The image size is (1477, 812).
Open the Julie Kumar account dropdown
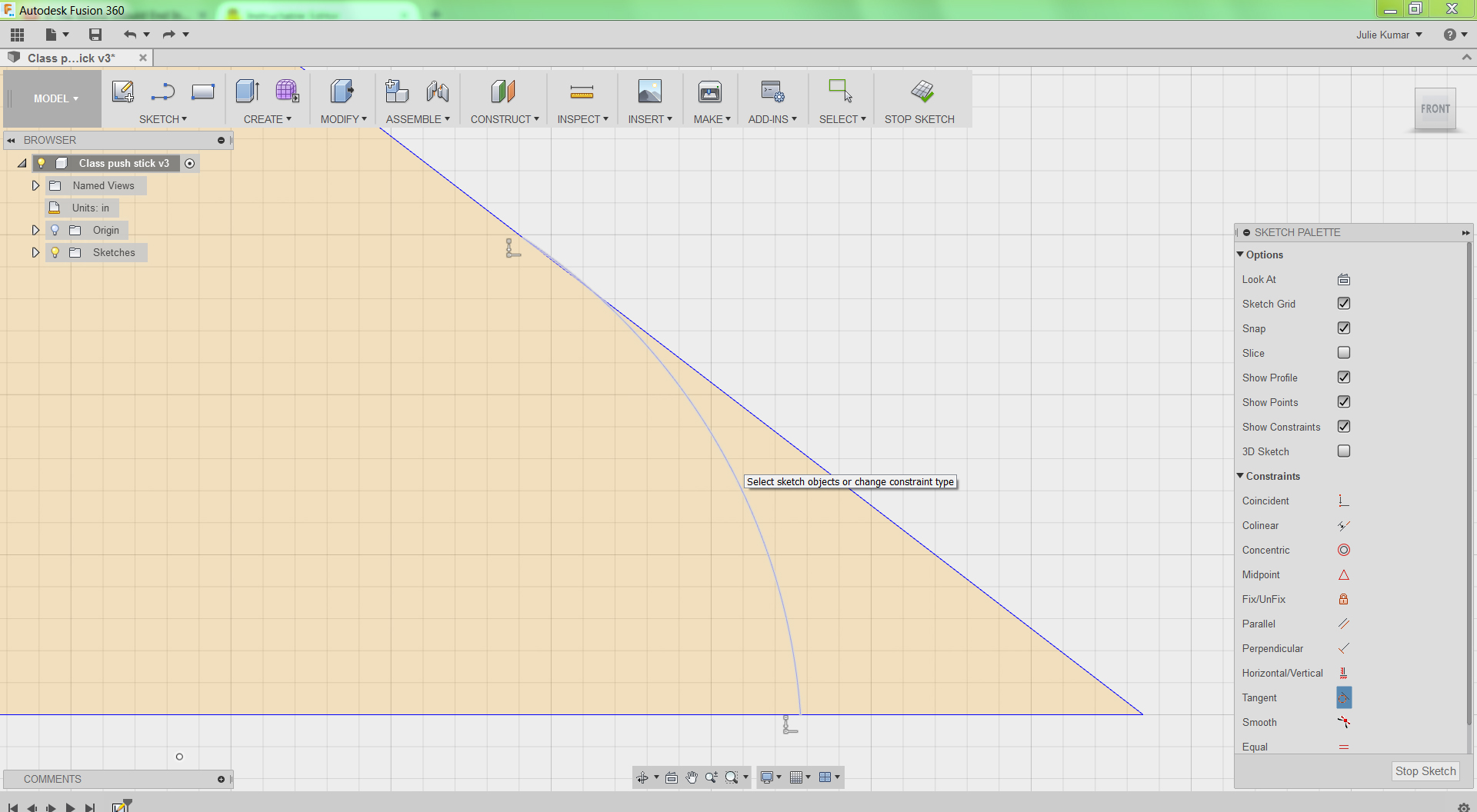pos(1389,35)
